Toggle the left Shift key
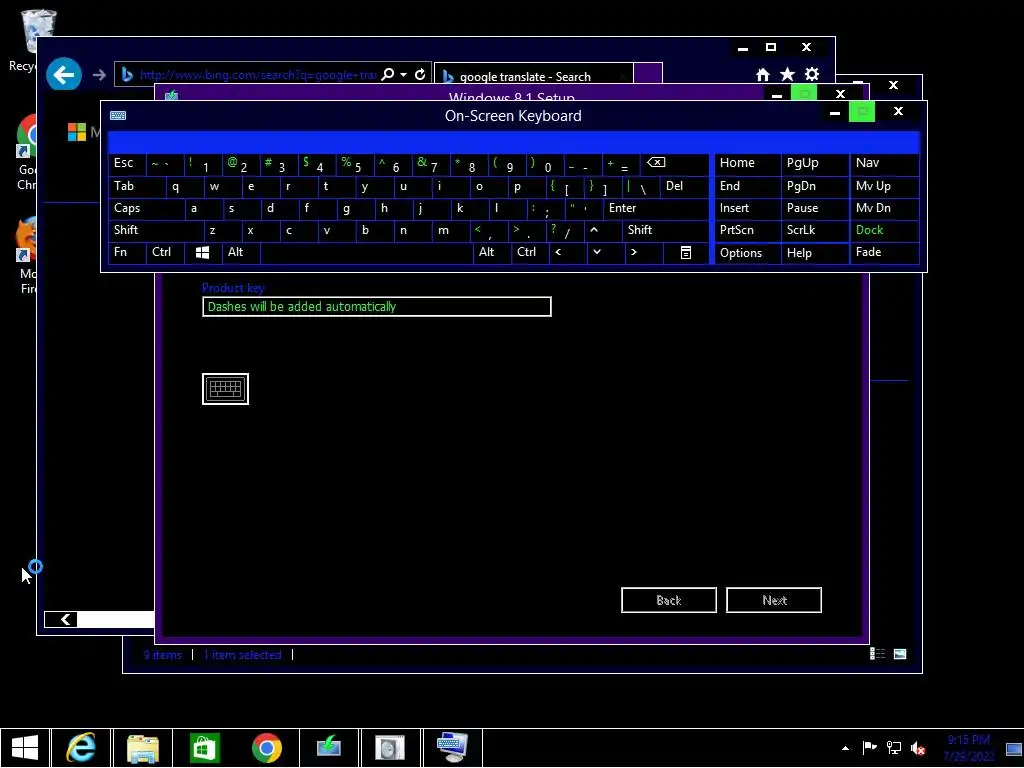Viewport: 1024px width, 768px height. (155, 230)
